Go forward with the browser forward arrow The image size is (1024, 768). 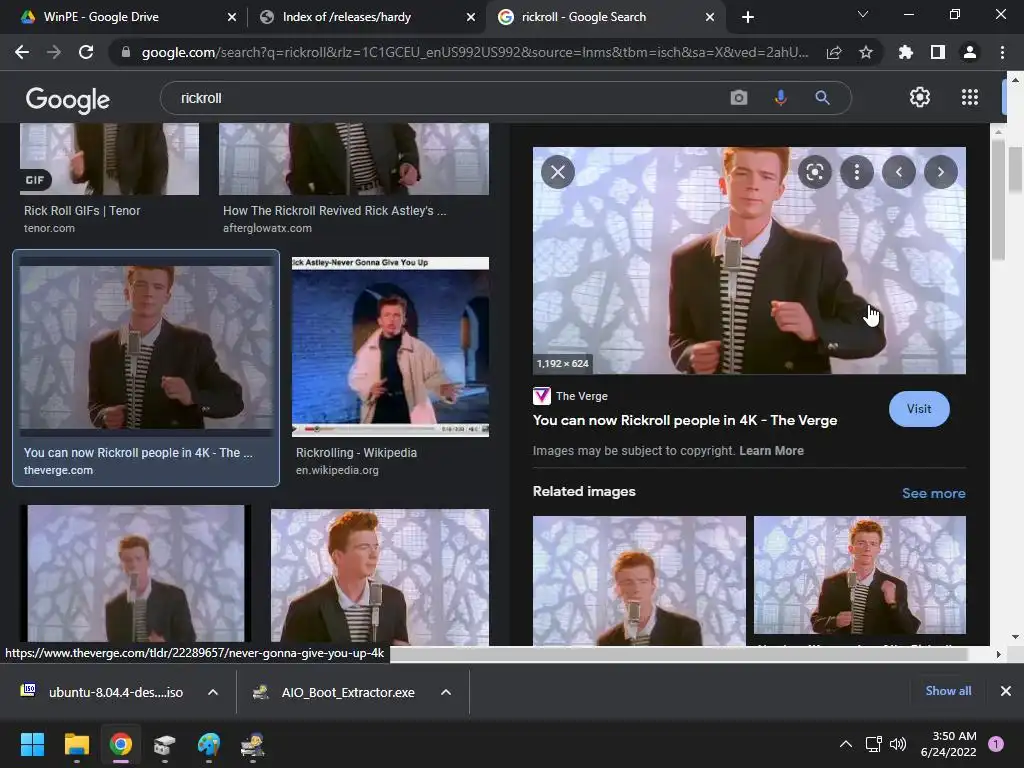[54, 52]
